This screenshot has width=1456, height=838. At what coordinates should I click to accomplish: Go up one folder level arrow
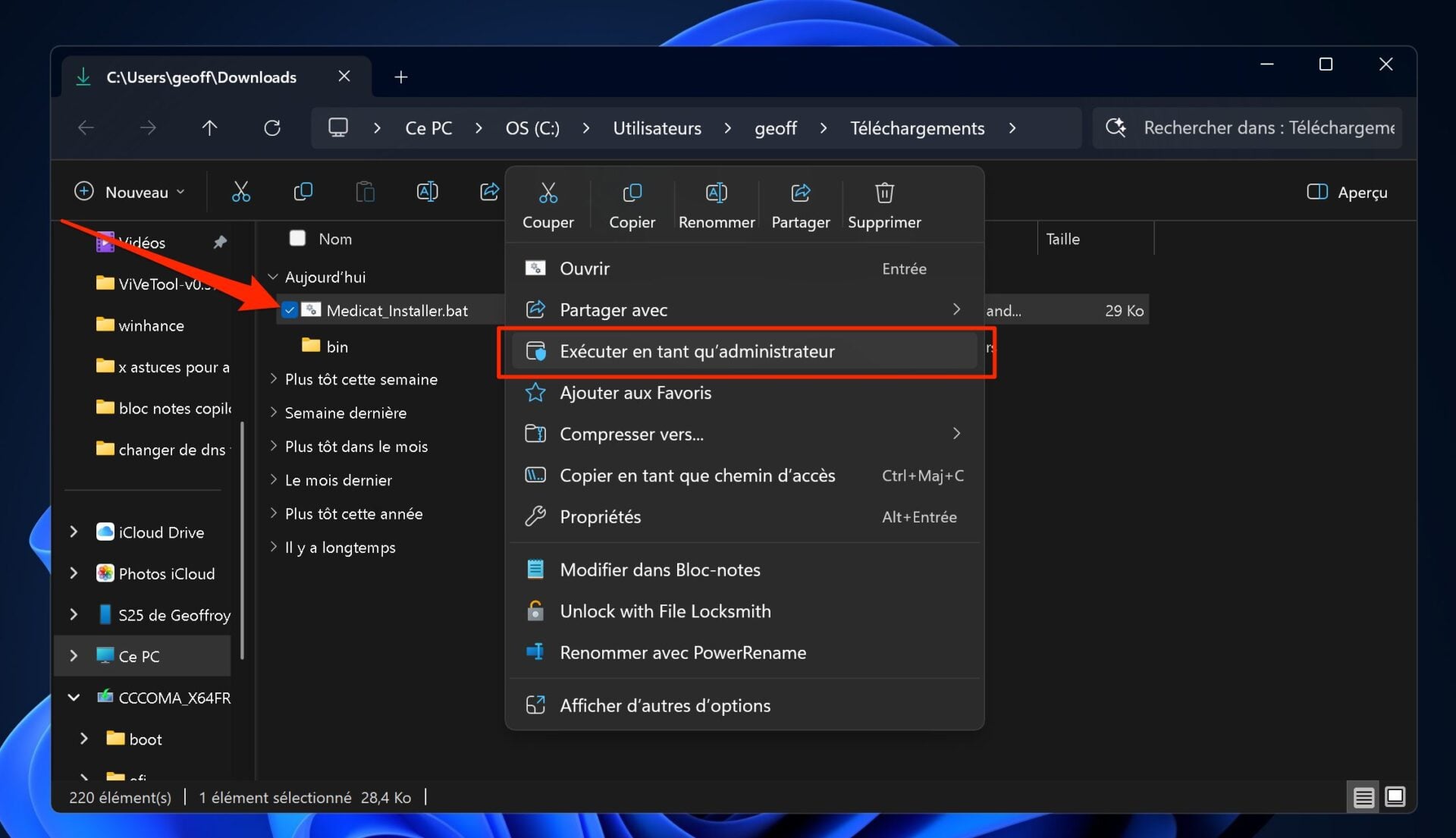pos(210,128)
